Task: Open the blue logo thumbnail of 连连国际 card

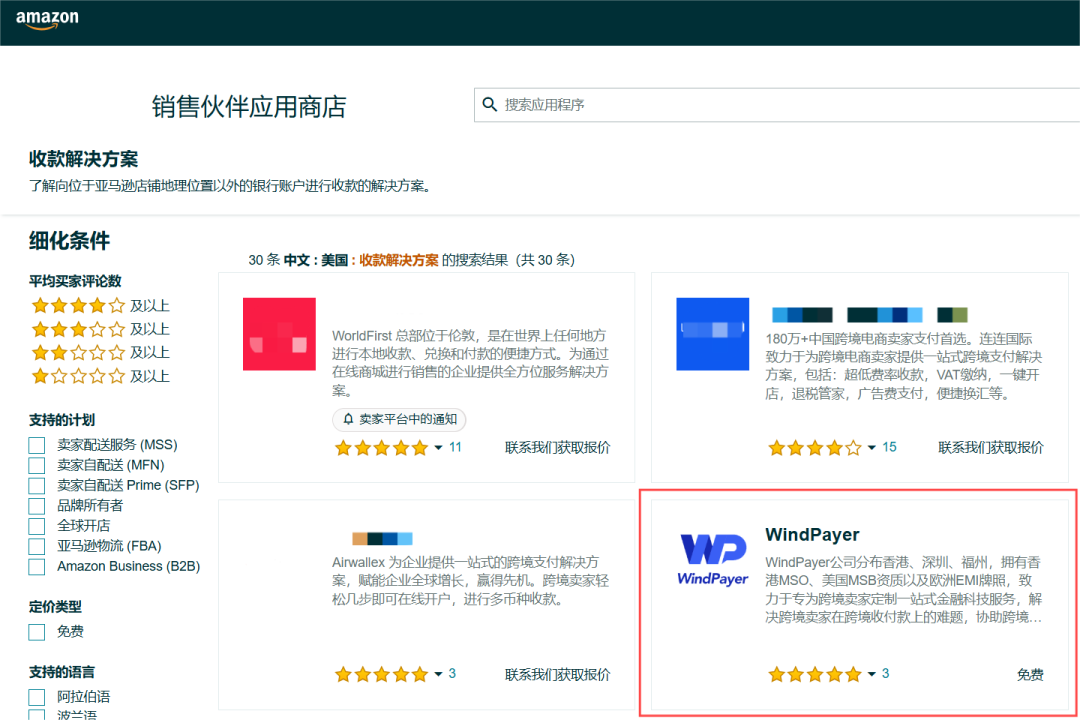Action: coord(712,334)
